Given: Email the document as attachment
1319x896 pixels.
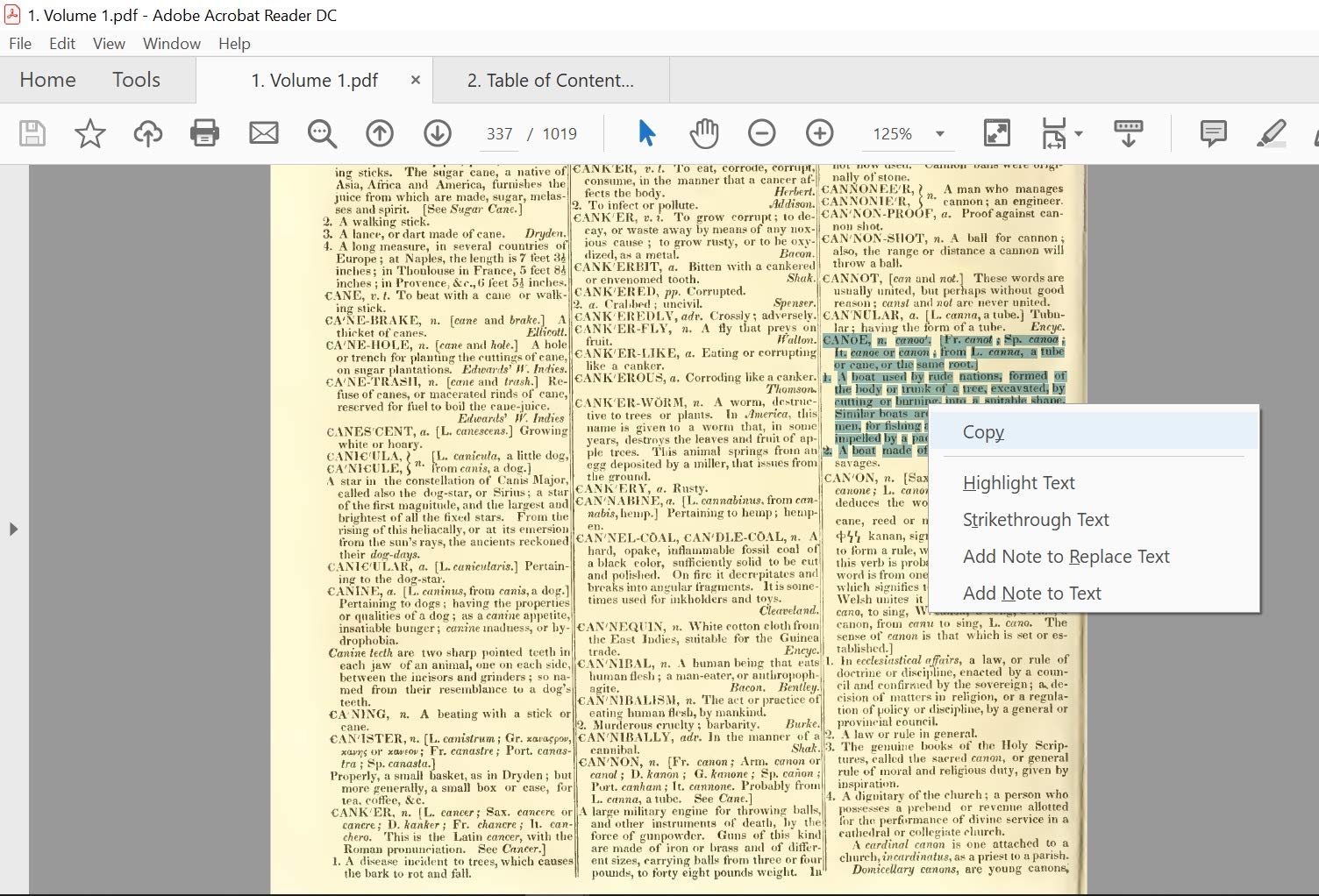Looking at the screenshot, I should point(264,133).
